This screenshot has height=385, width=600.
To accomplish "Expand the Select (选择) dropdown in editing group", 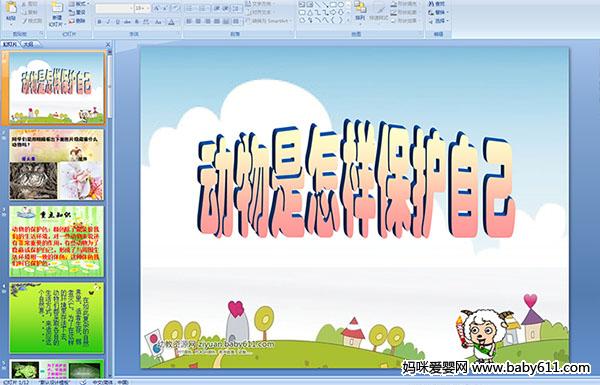I will 438,21.
